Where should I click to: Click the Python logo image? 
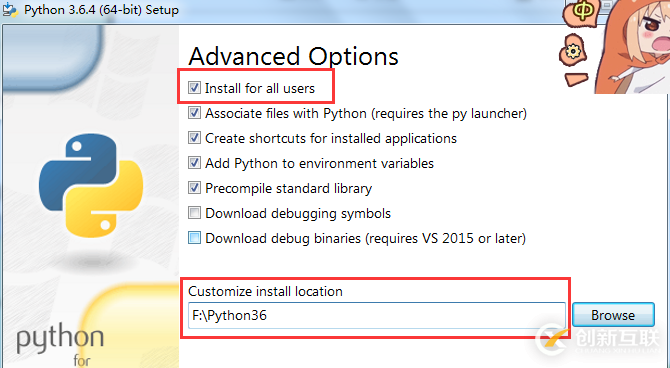(91, 185)
